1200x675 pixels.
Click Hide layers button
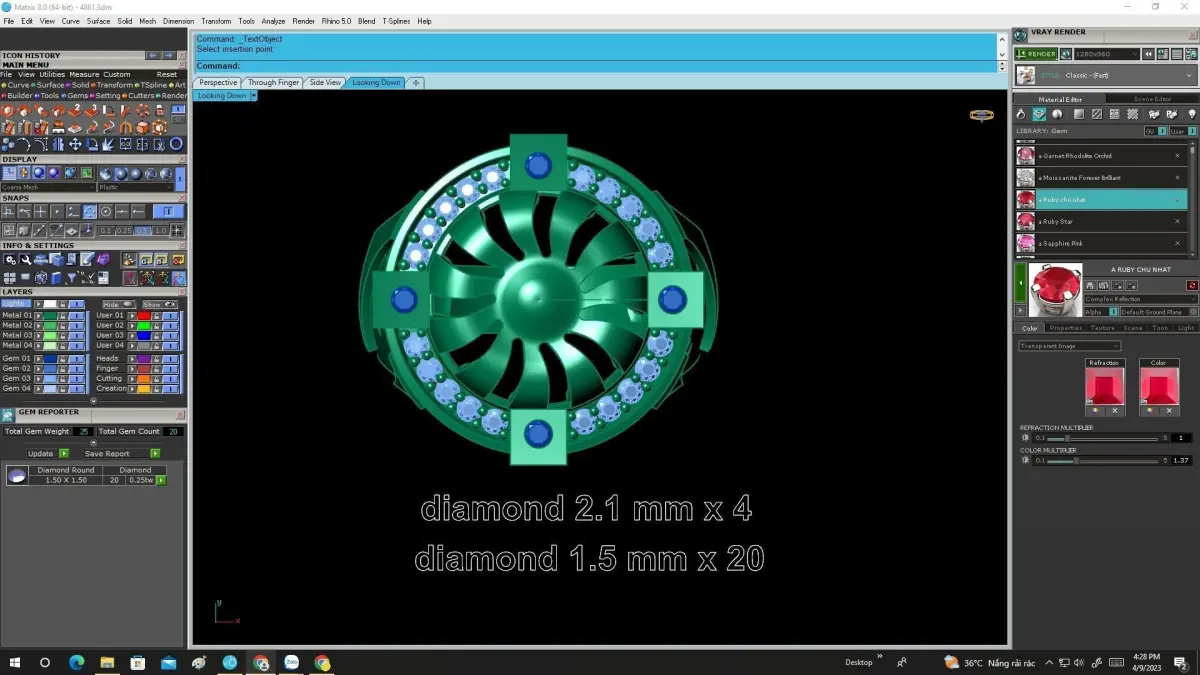[x=119, y=304]
